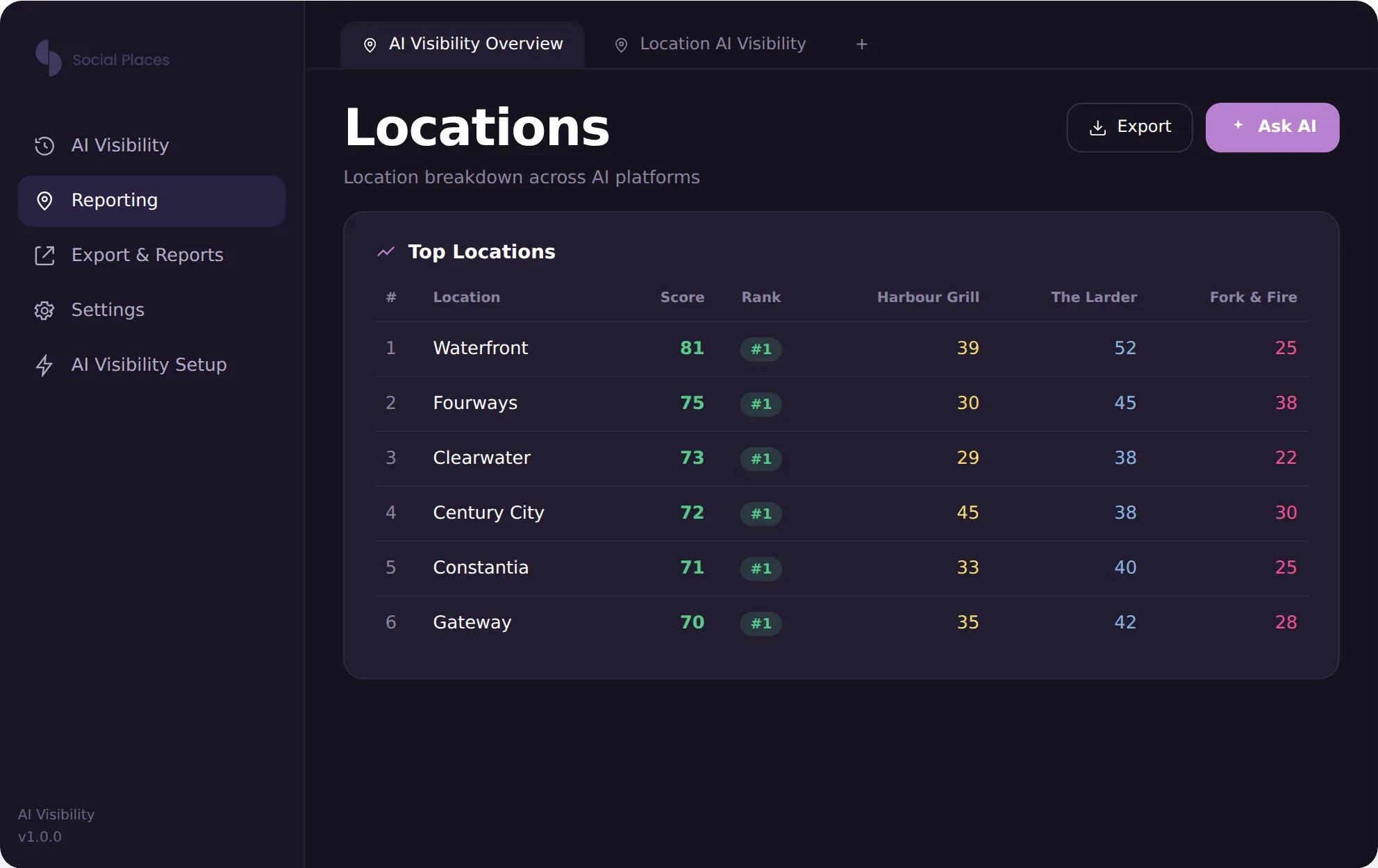1378x868 pixels.
Task: Click the Top Locations heading
Action: [481, 252]
